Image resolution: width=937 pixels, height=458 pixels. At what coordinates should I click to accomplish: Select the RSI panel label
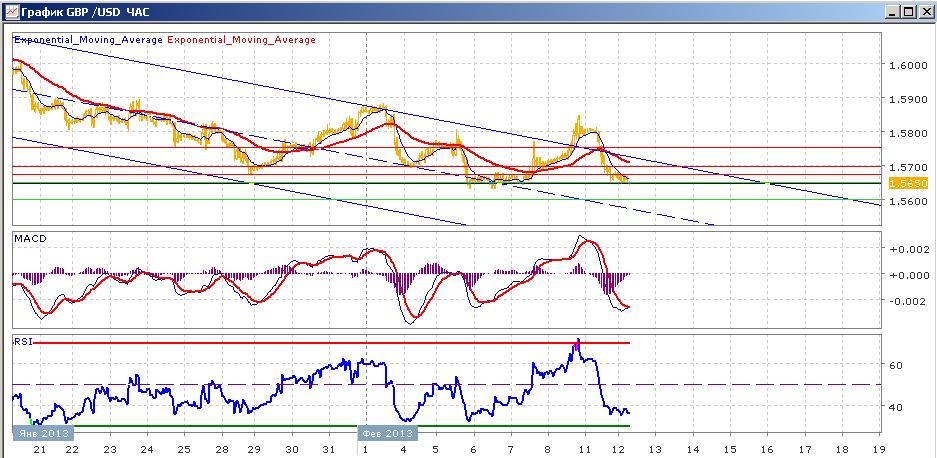tap(23, 341)
